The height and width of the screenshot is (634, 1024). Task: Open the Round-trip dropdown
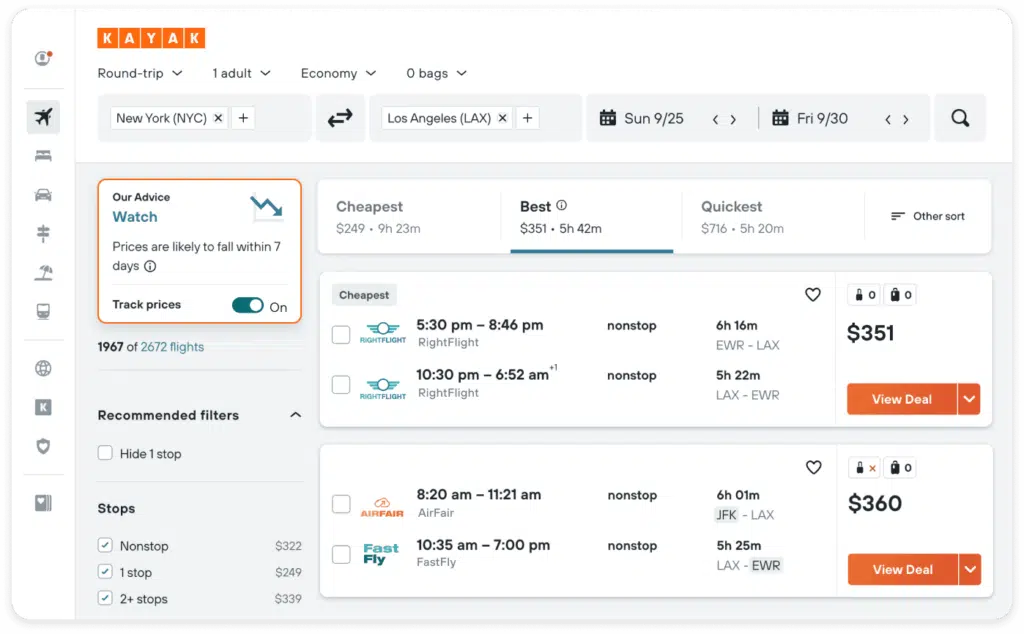pos(140,73)
